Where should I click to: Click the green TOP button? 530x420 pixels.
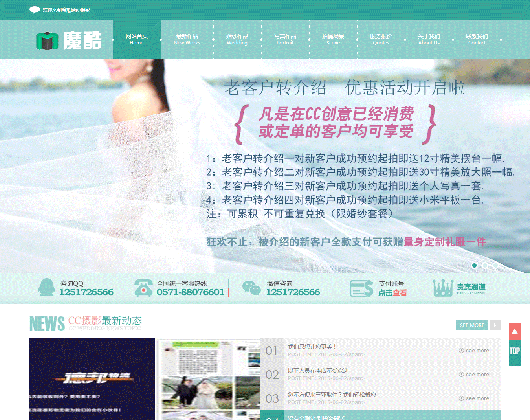(515, 353)
